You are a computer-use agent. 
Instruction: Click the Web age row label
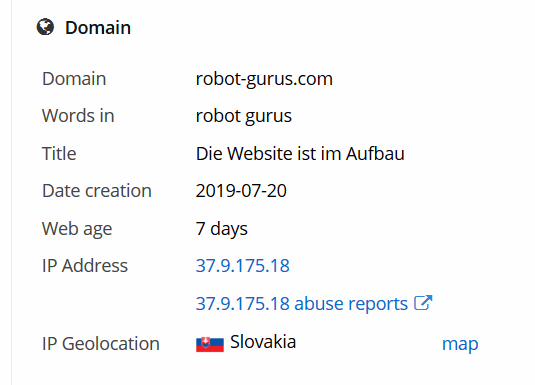(77, 229)
